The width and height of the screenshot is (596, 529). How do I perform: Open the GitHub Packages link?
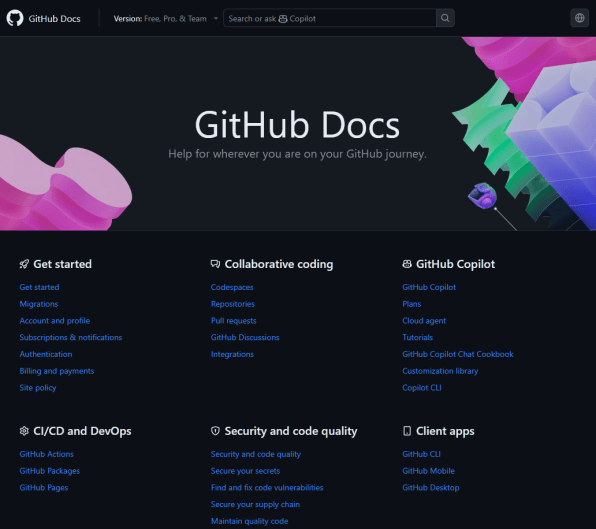(x=50, y=471)
